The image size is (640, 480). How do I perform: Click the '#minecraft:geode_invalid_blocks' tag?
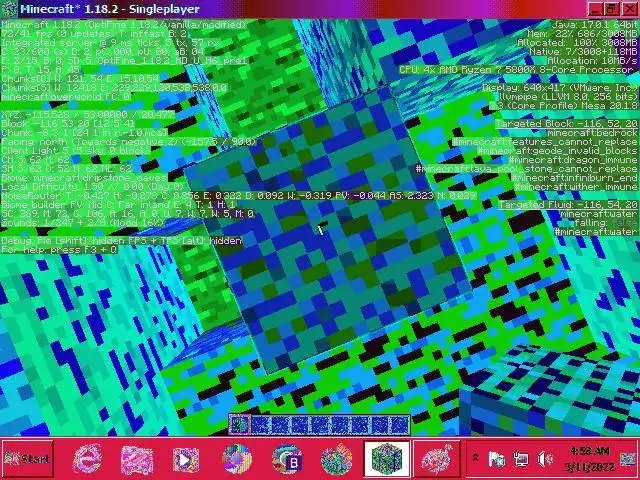pyautogui.click(x=558, y=151)
